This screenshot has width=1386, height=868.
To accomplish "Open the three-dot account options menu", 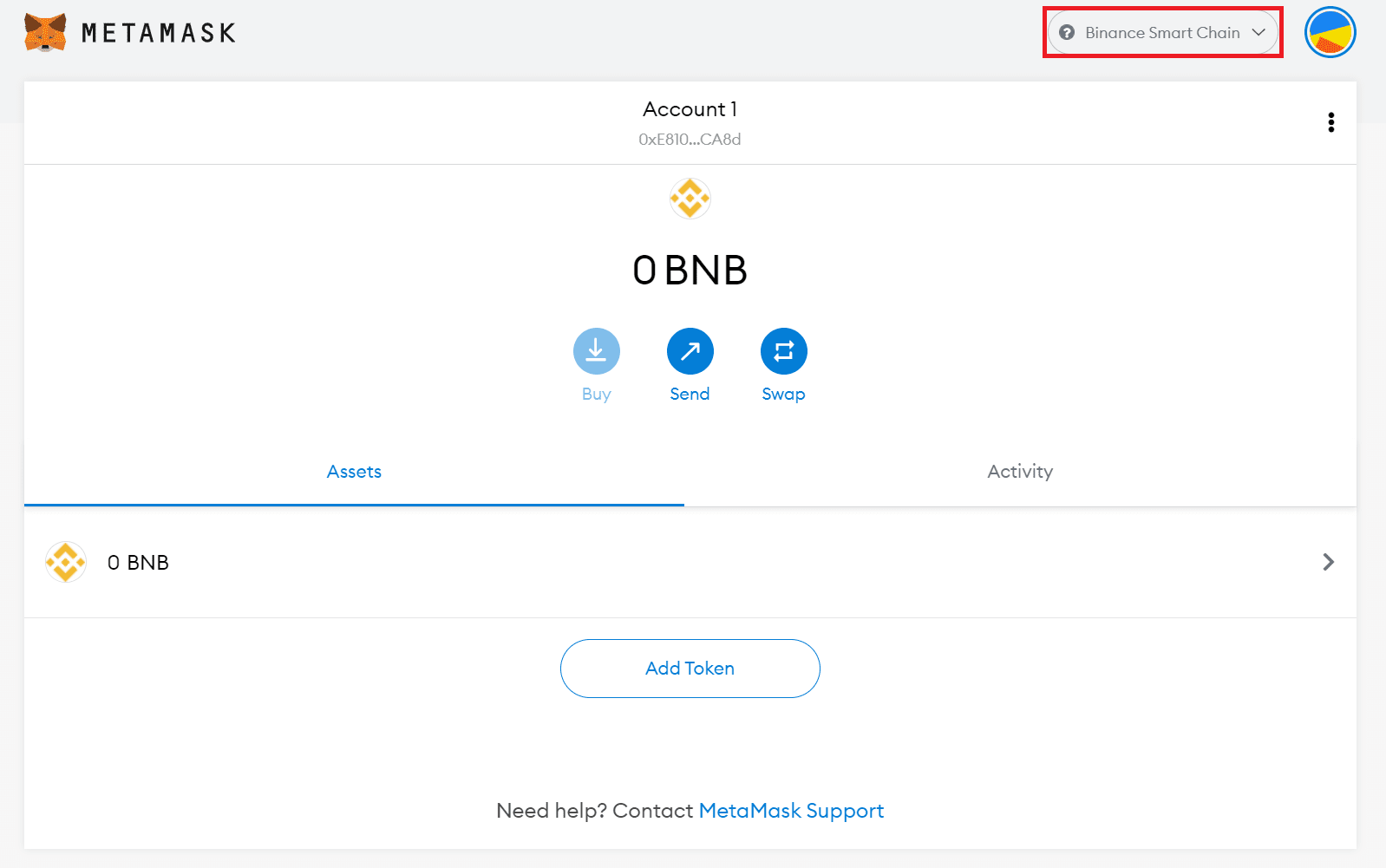I will coord(1330,122).
